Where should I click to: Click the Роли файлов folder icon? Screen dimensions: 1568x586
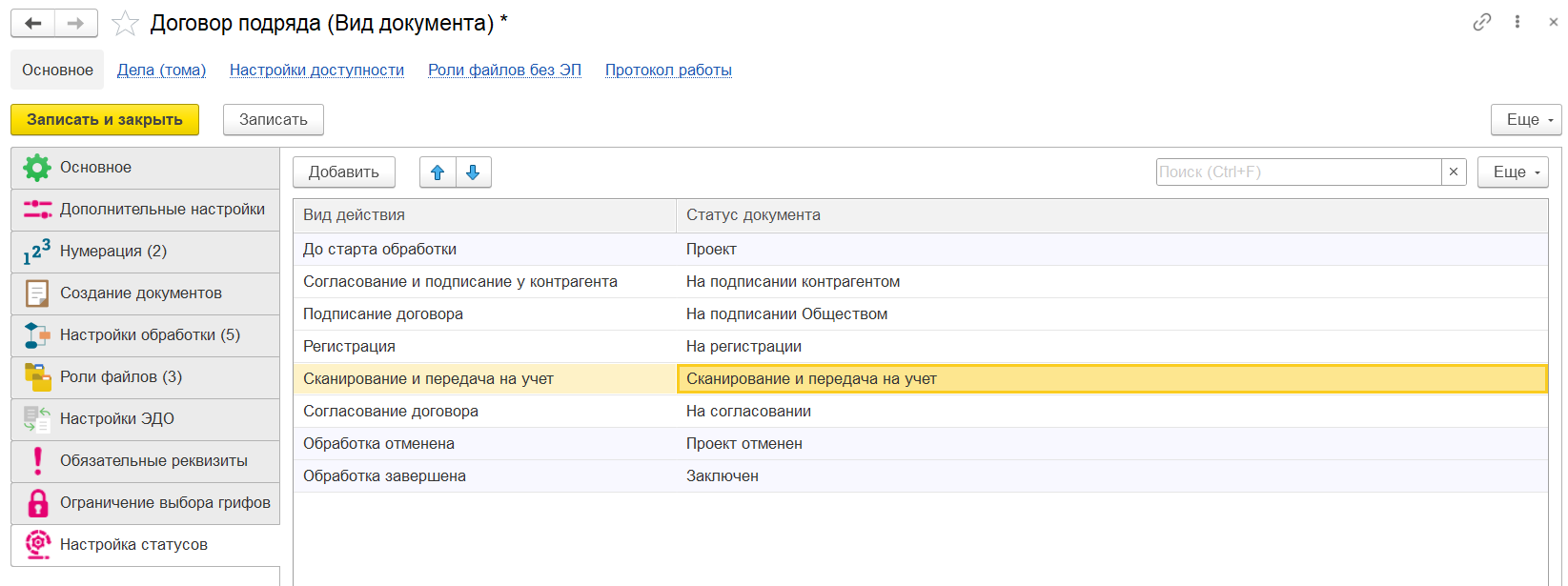click(x=37, y=377)
